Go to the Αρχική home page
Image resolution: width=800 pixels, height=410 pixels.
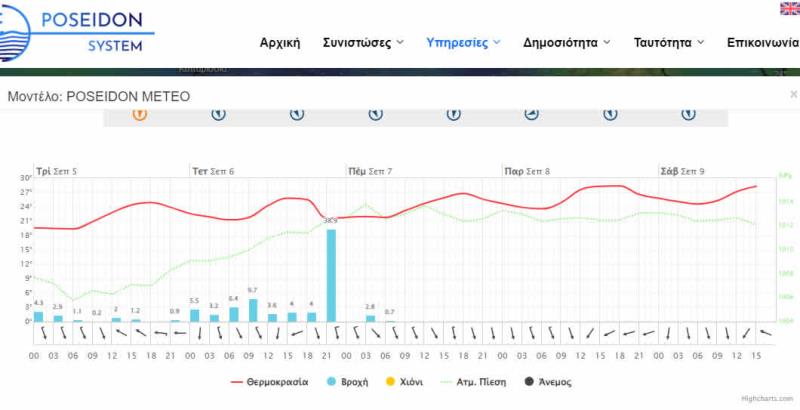click(280, 43)
